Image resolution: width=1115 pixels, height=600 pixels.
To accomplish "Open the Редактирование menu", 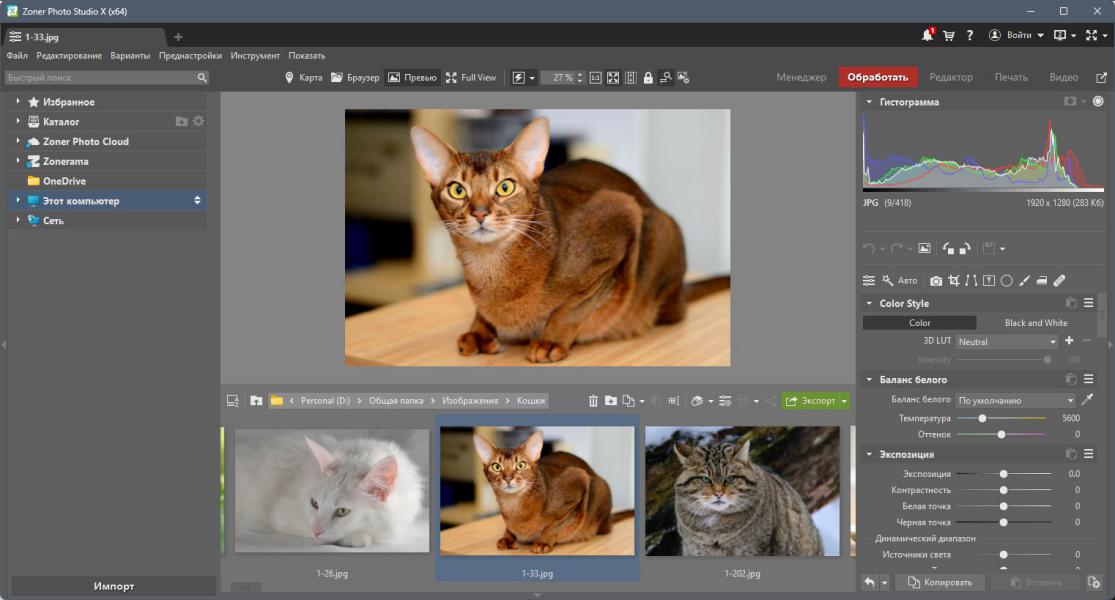I will coord(69,55).
